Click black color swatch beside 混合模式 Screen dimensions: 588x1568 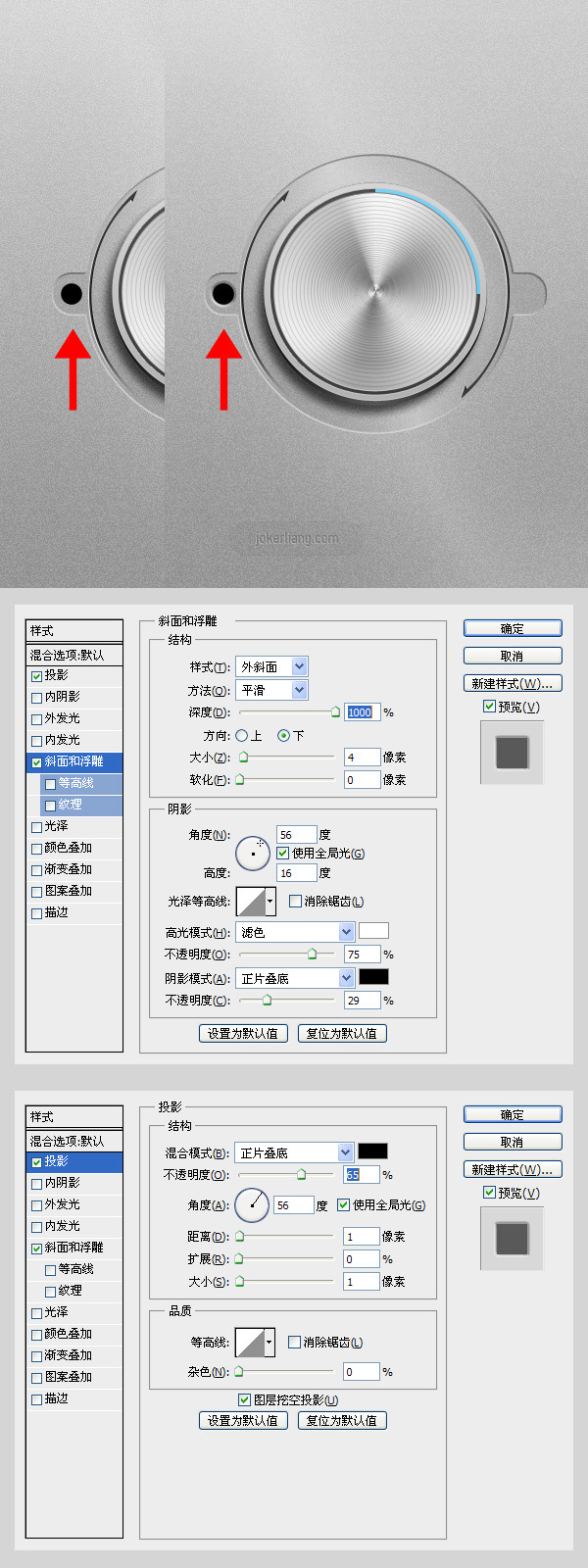tap(372, 1151)
